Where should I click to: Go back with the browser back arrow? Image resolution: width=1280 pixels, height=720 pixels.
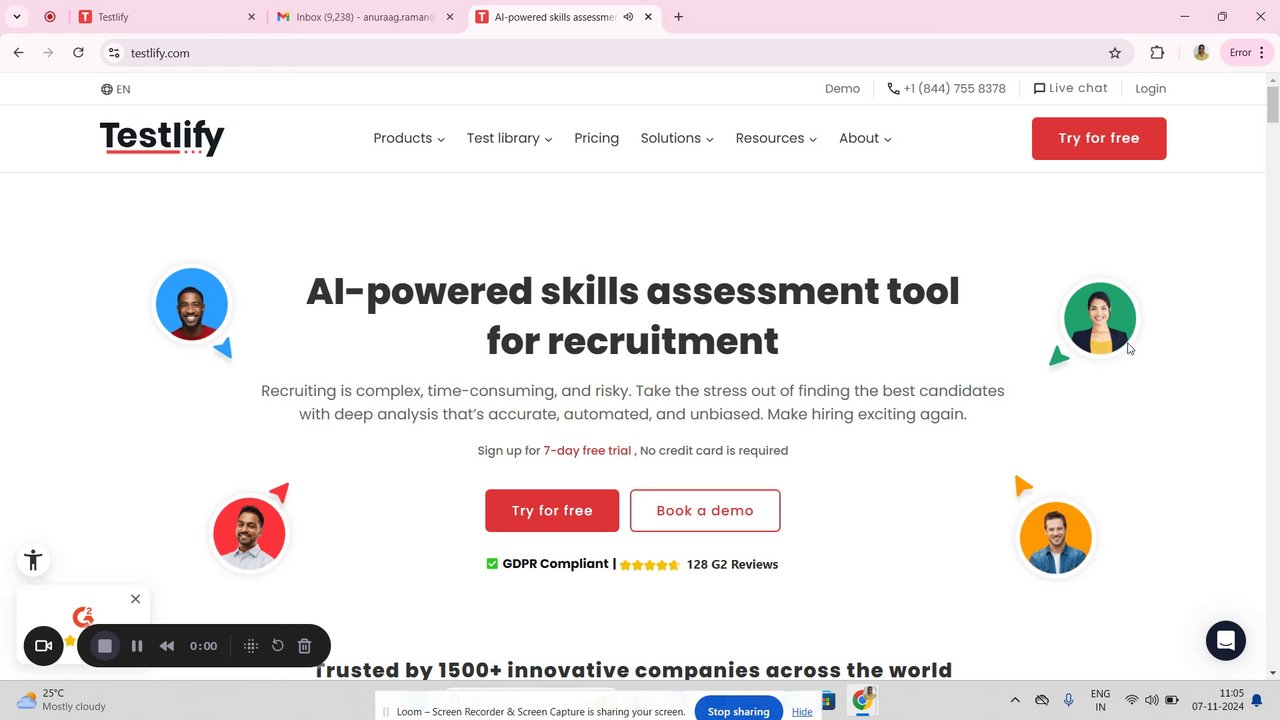tap(18, 53)
